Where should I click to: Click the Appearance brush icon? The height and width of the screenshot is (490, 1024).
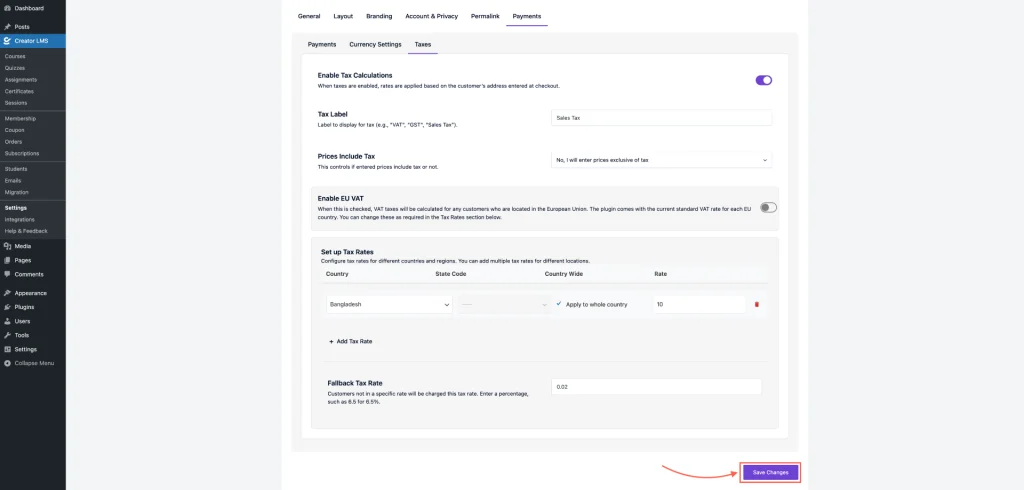(x=8, y=293)
